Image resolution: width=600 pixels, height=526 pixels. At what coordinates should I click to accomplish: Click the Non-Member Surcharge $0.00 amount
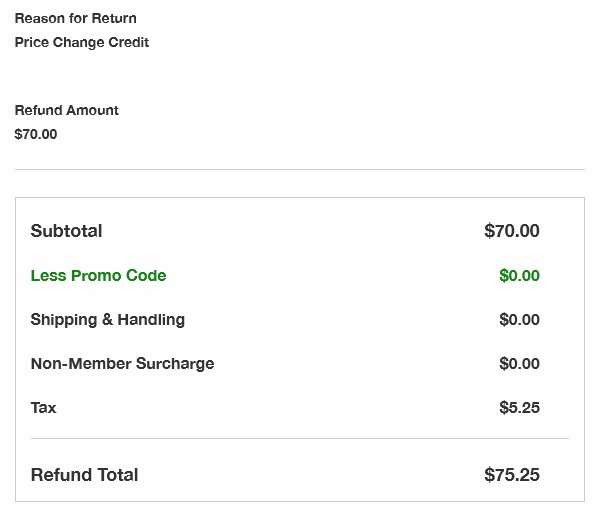pyautogui.click(x=519, y=363)
